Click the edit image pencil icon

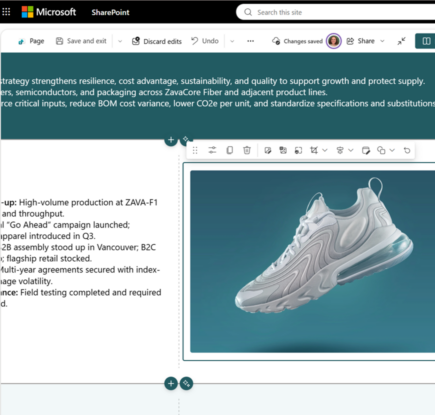pyautogui.click(x=268, y=151)
